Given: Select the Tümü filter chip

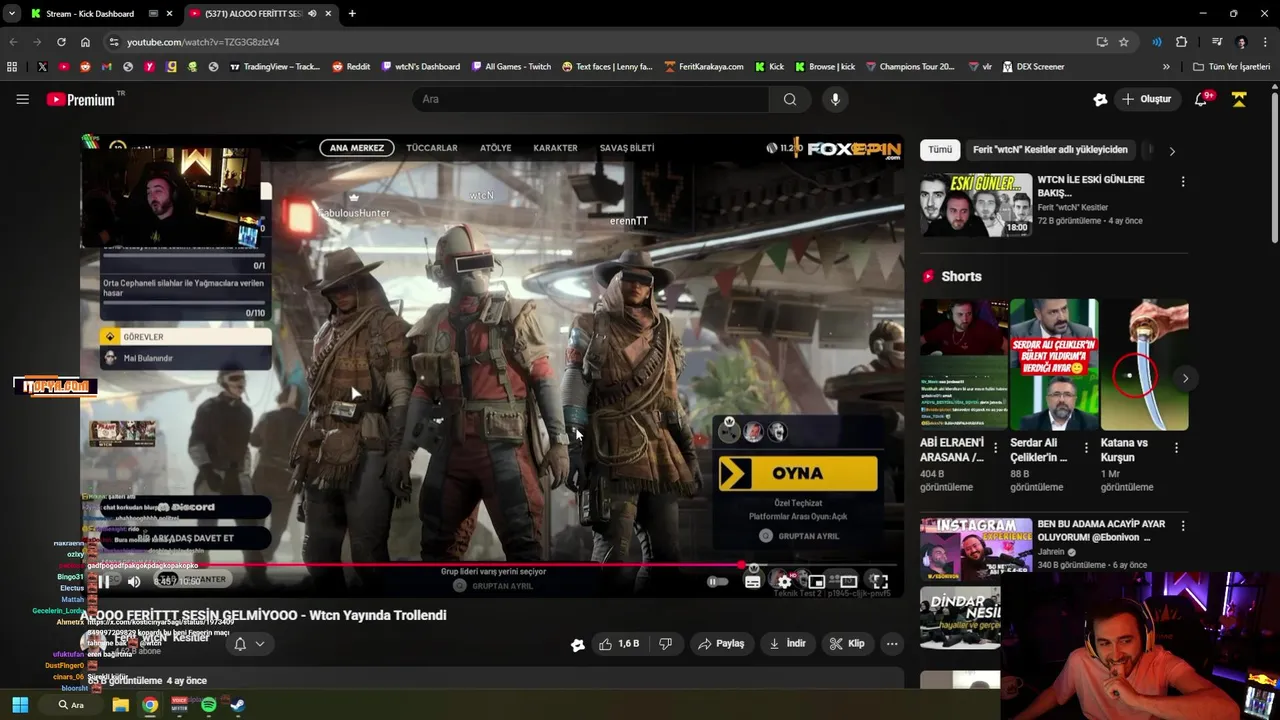Looking at the screenshot, I should (x=940, y=150).
